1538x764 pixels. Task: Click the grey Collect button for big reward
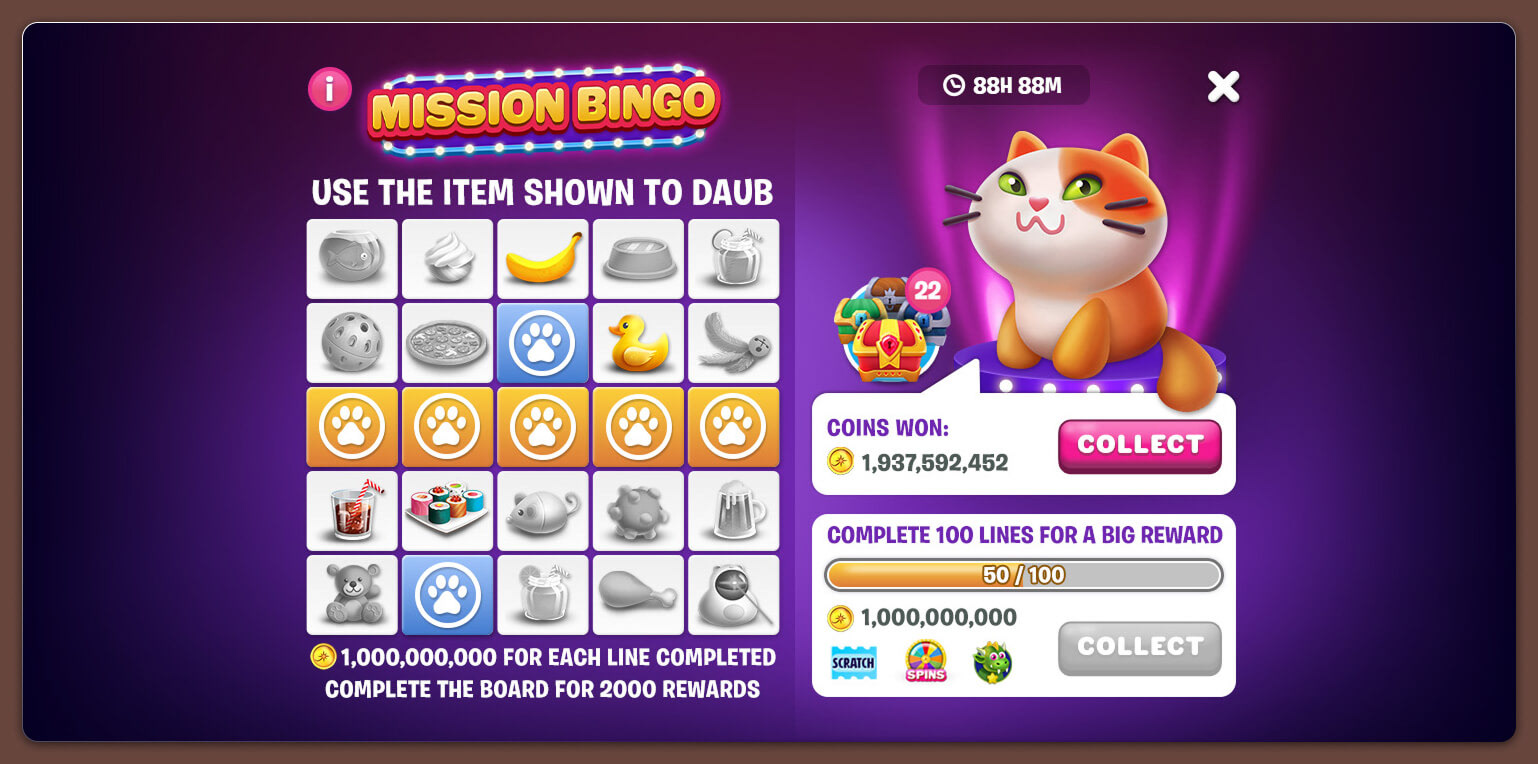1140,648
